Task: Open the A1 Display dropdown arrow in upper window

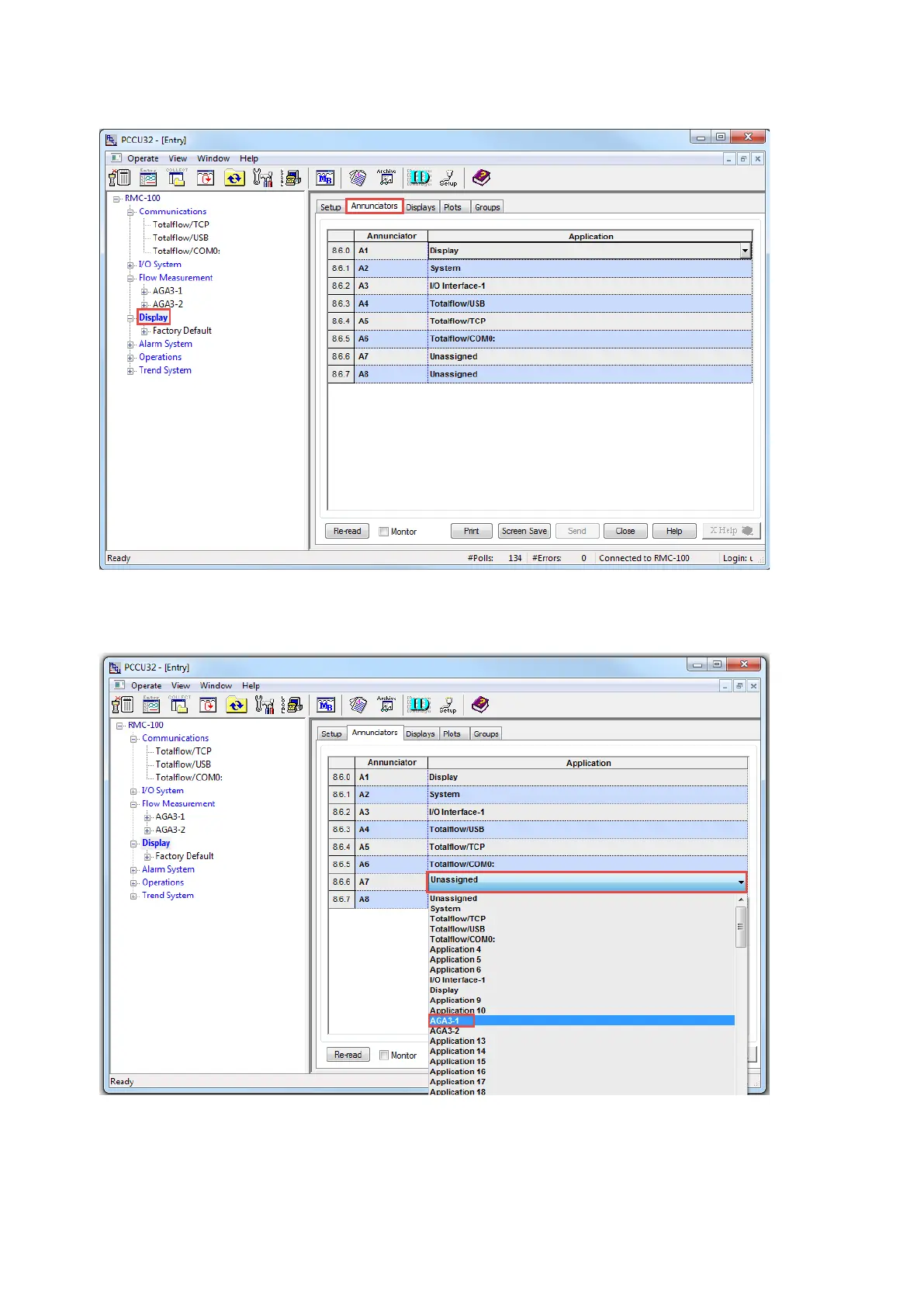Action: [x=745, y=251]
